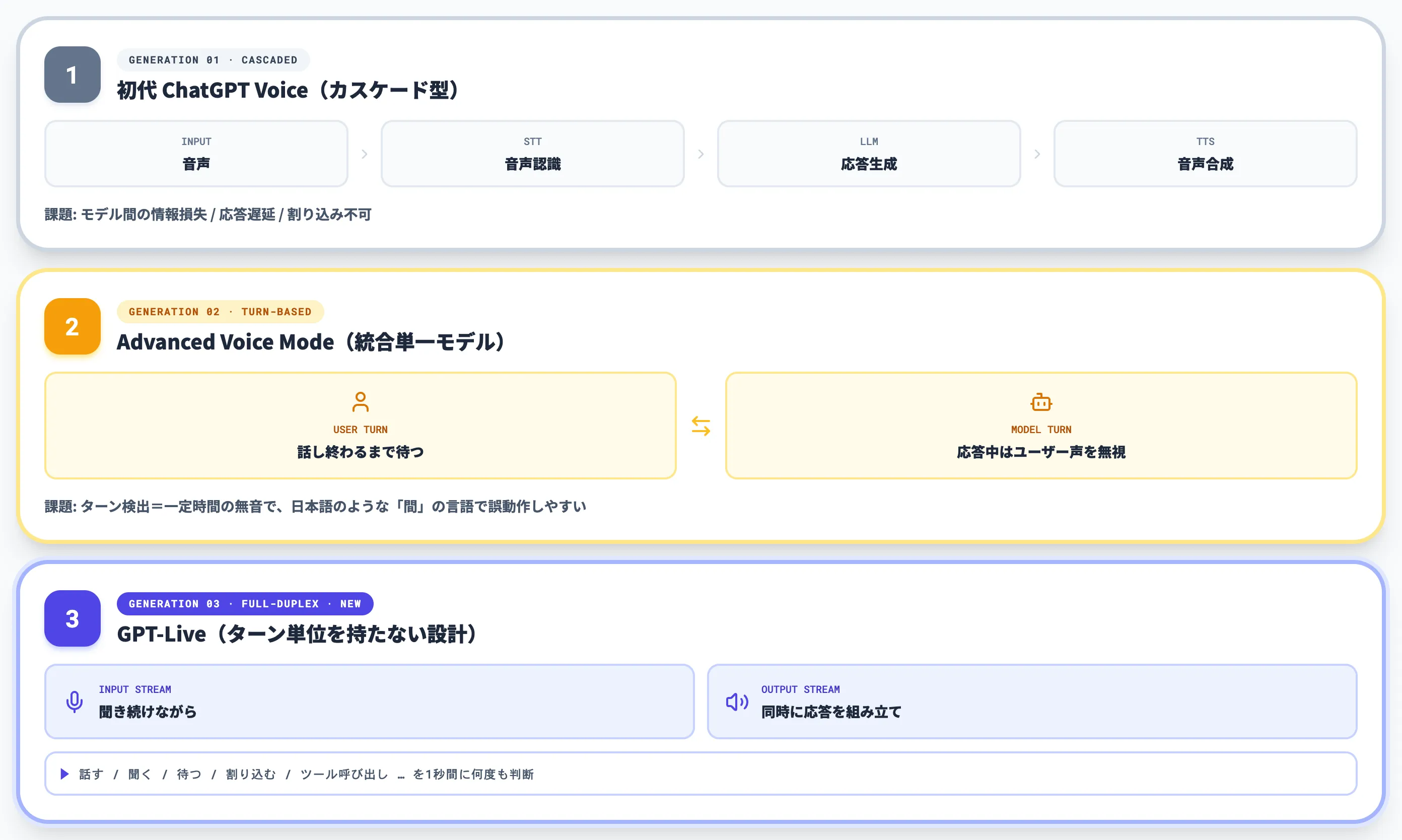The height and width of the screenshot is (840, 1402).
Task: Click the 待つ word in the action bar
Action: (189, 774)
